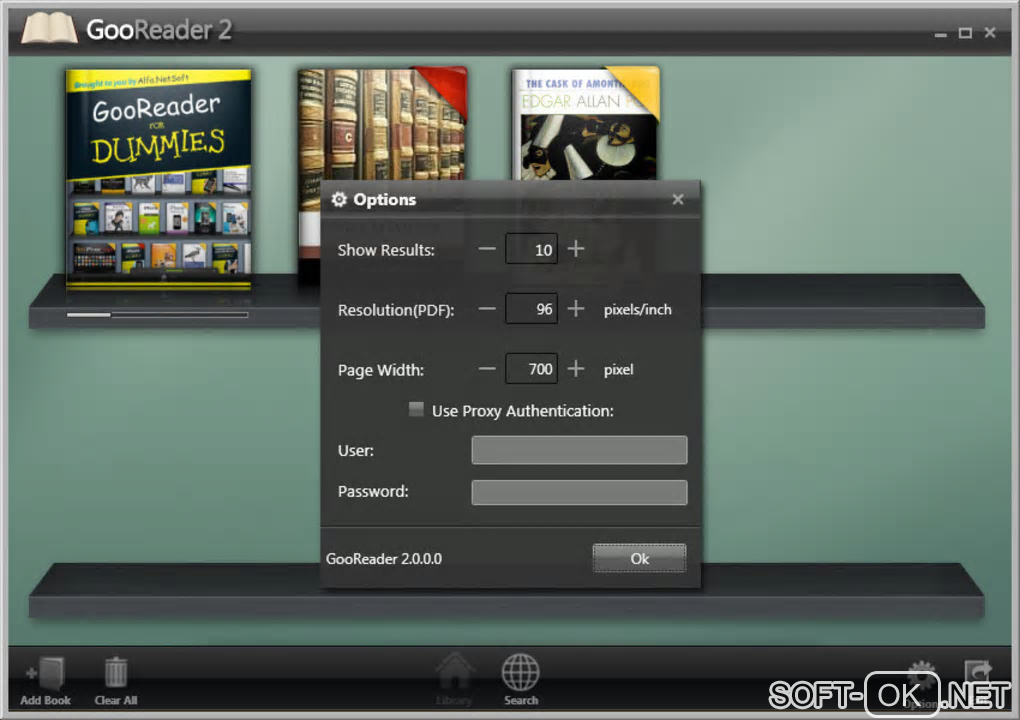Viewport: 1020px width, 720px height.
Task: Confirm options with the Ok button
Action: pyautogui.click(x=639, y=559)
